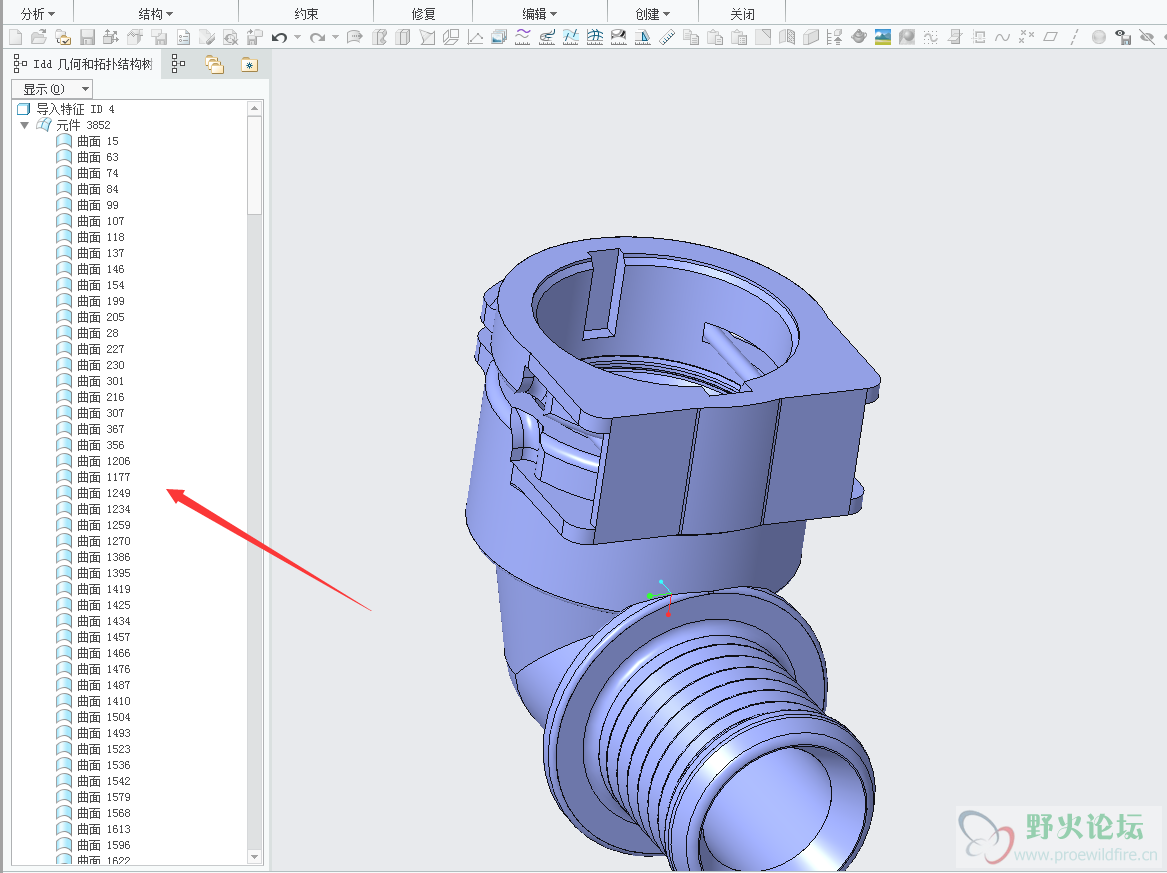Select tree row 曲面 1249
Image resolution: width=1167 pixels, height=873 pixels.
[x=93, y=493]
